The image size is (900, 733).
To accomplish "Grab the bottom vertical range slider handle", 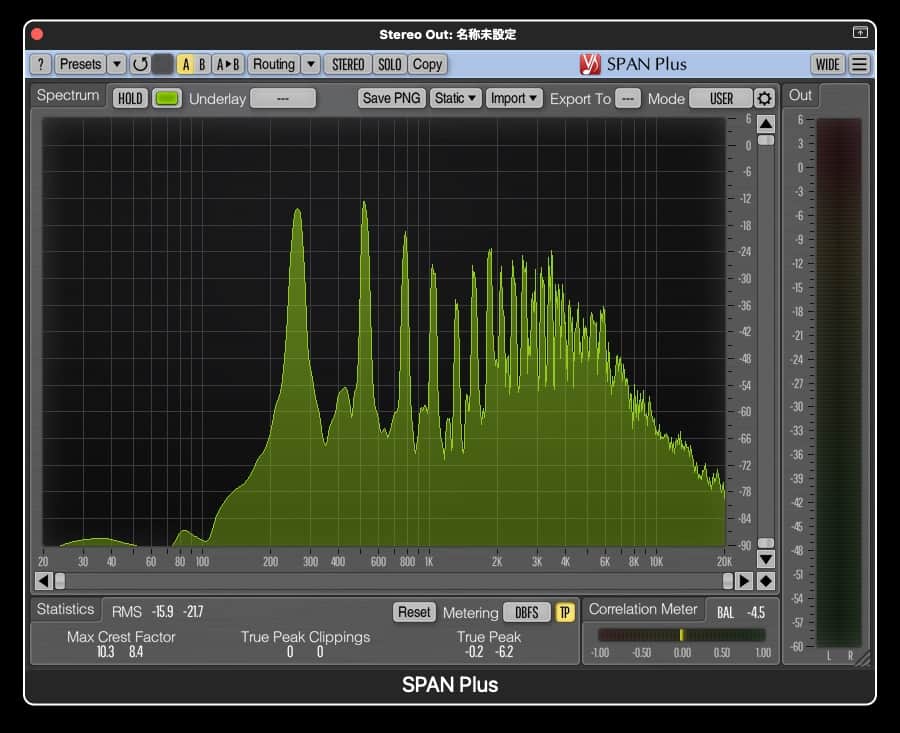I will tap(766, 543).
